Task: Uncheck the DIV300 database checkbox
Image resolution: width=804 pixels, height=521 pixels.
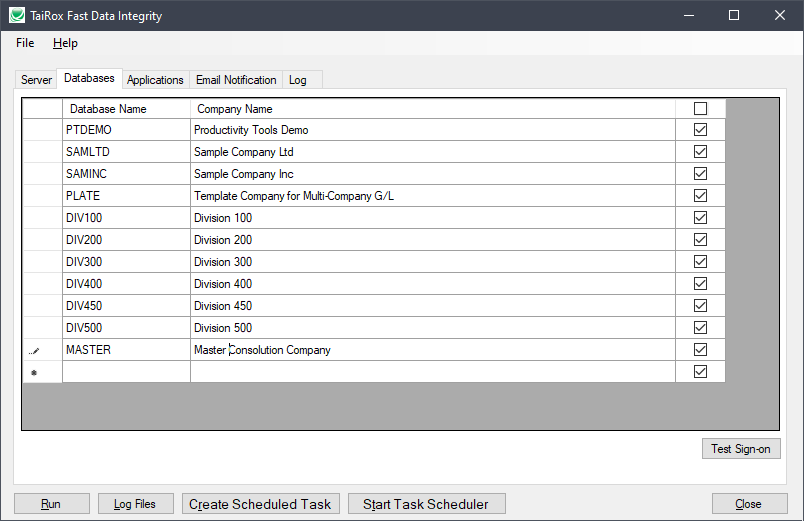Action: click(x=700, y=262)
